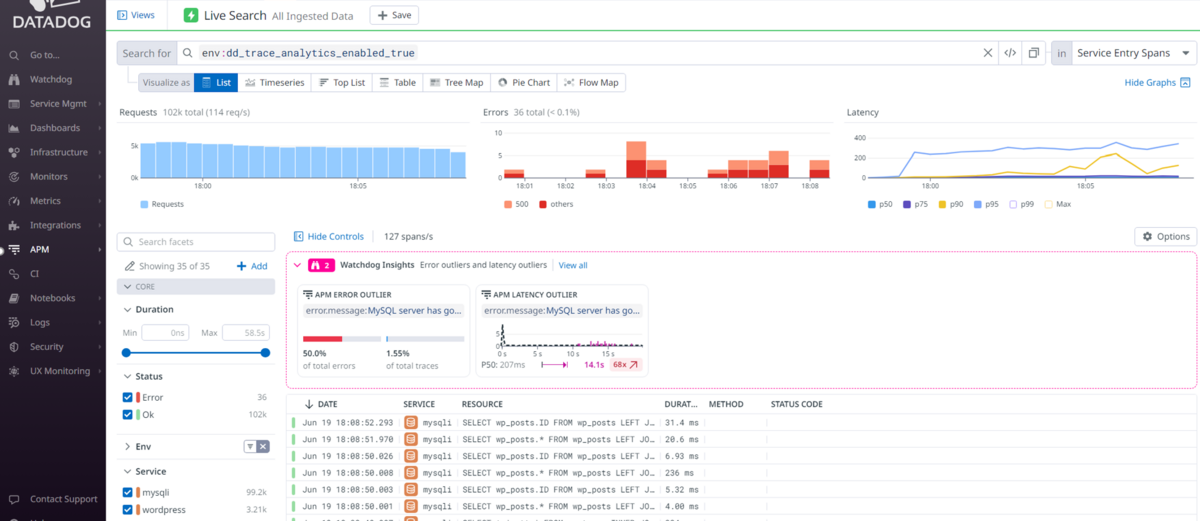The width and height of the screenshot is (1200, 521).
Task: Uncheck the Ok status checkbox
Action: pyautogui.click(x=127, y=414)
